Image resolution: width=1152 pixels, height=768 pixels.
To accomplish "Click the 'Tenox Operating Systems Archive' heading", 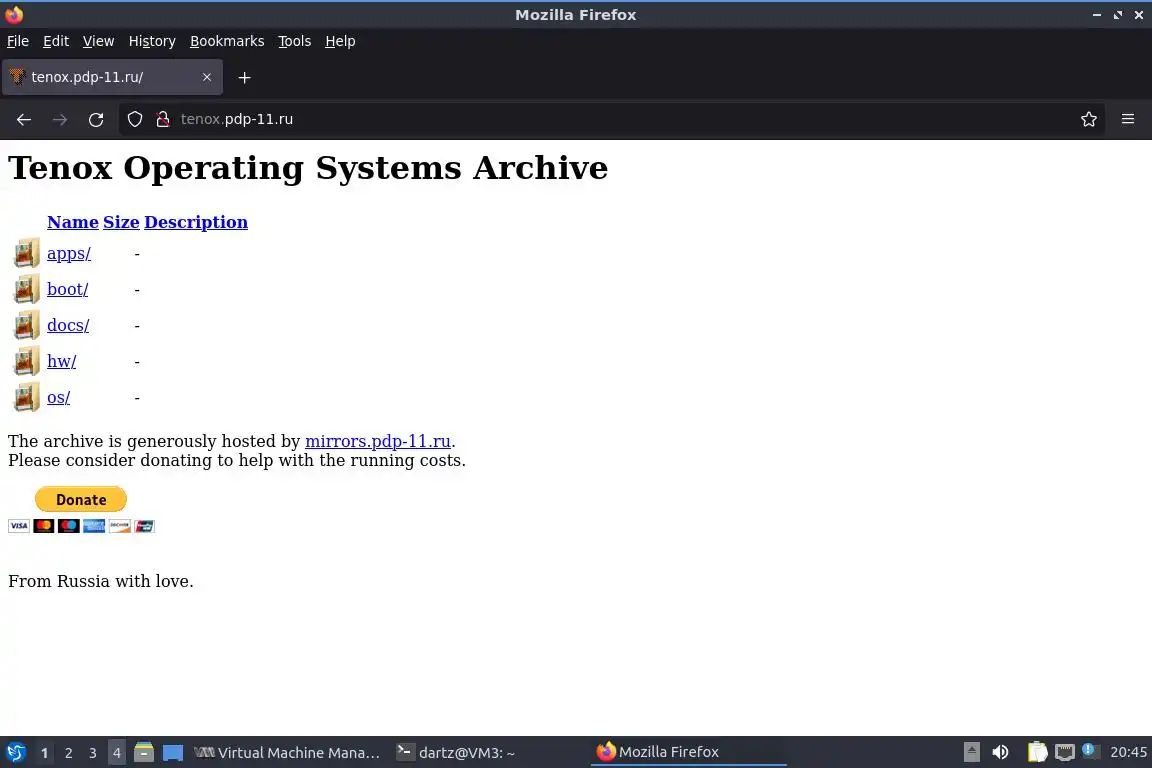I will pos(308,168).
